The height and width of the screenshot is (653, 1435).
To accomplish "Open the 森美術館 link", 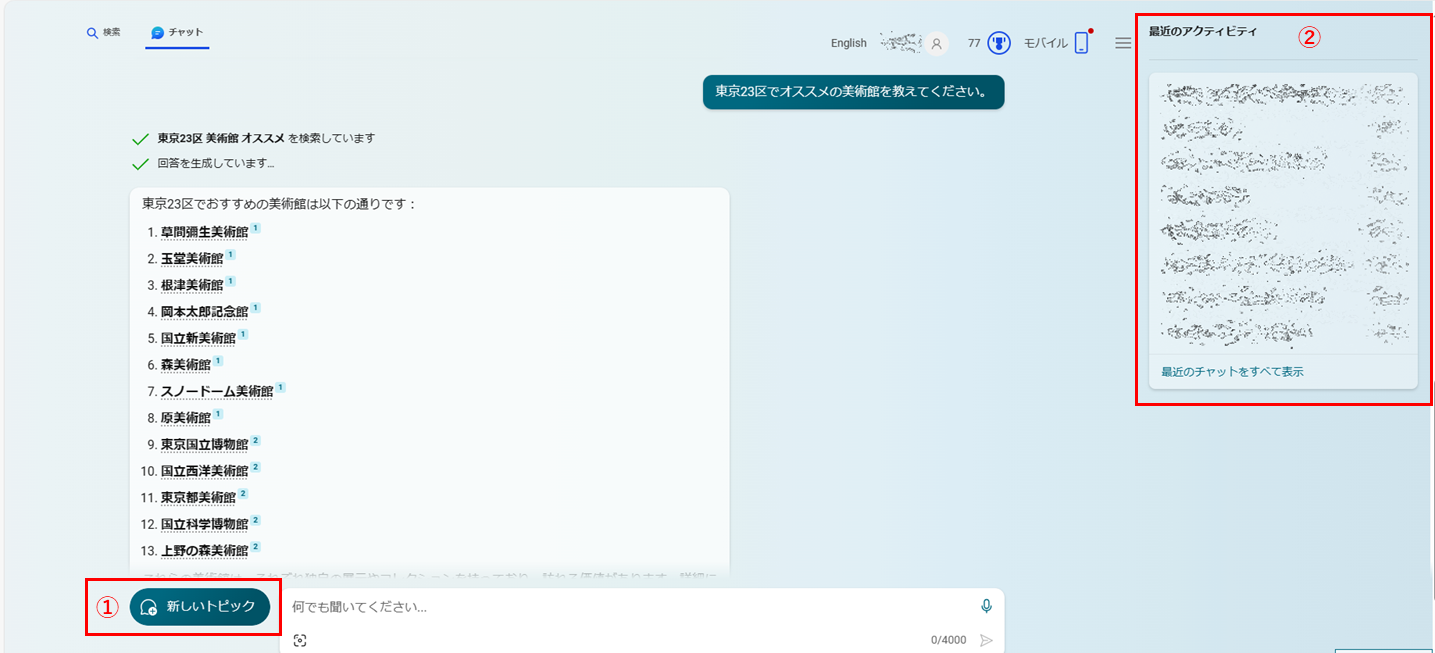I will pos(186,364).
